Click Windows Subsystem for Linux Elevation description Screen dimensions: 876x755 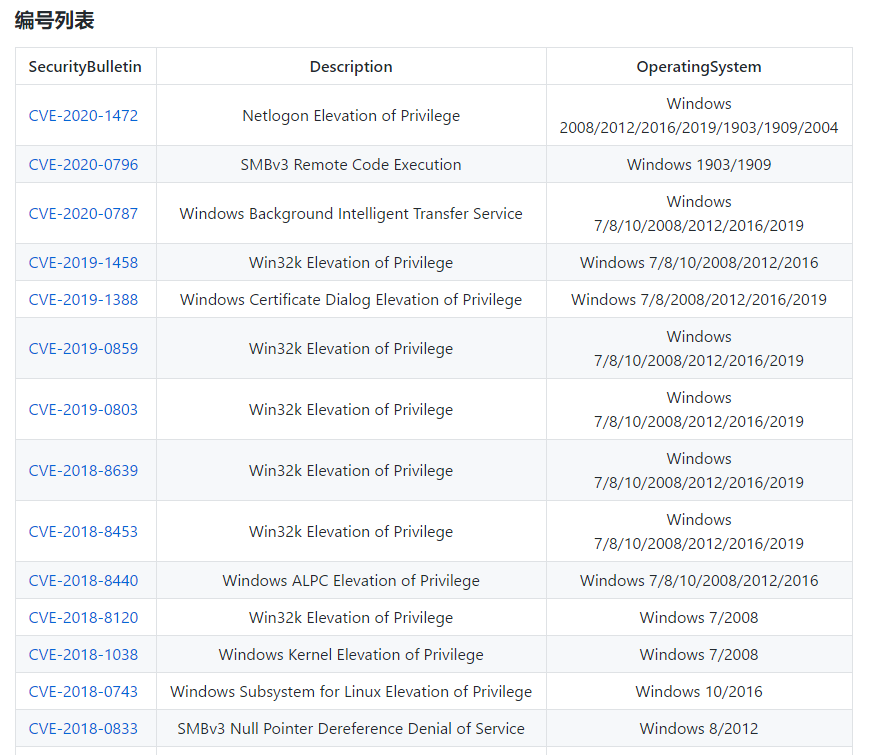(x=351, y=692)
